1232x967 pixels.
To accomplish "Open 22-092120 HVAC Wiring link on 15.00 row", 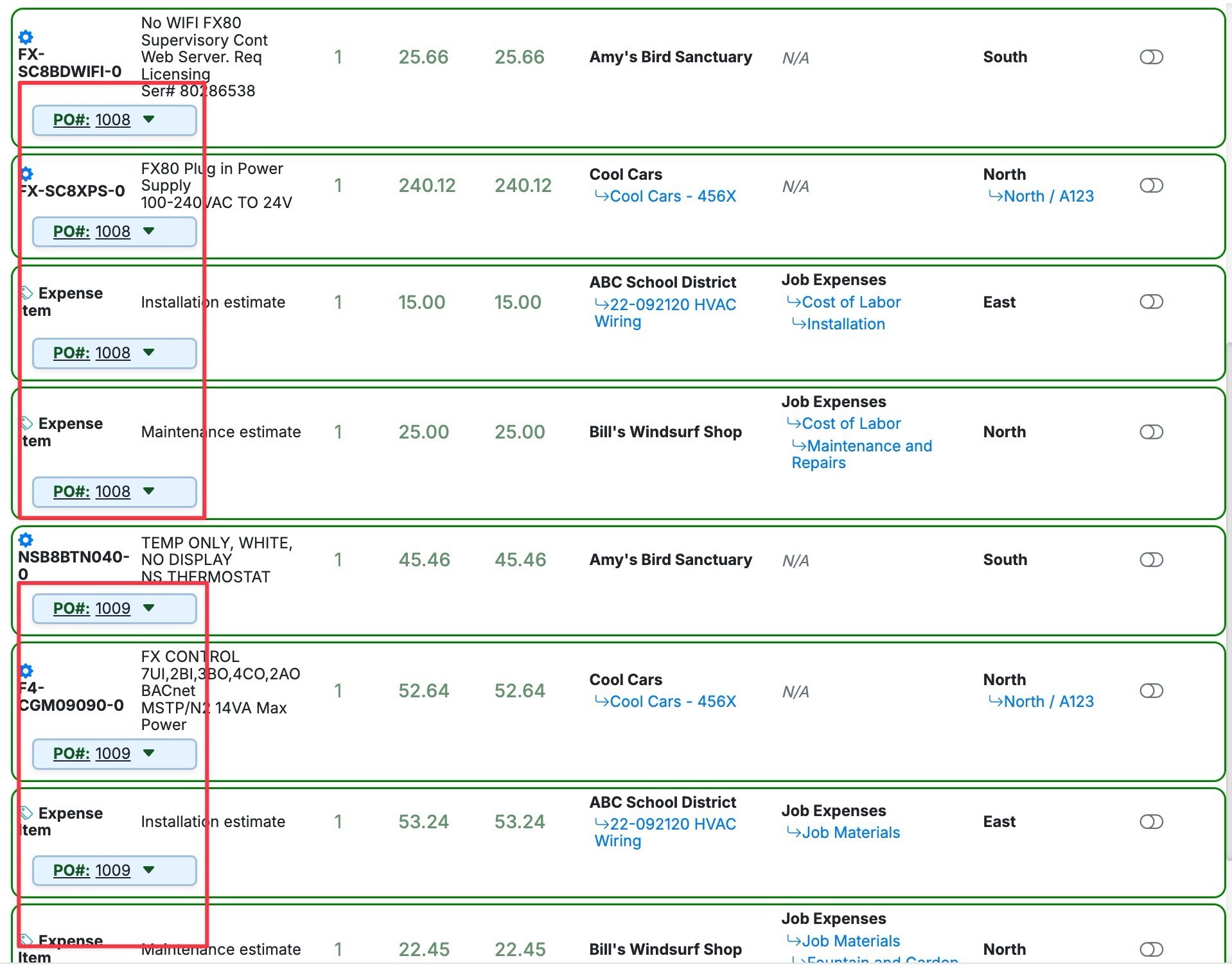I will coord(665,313).
